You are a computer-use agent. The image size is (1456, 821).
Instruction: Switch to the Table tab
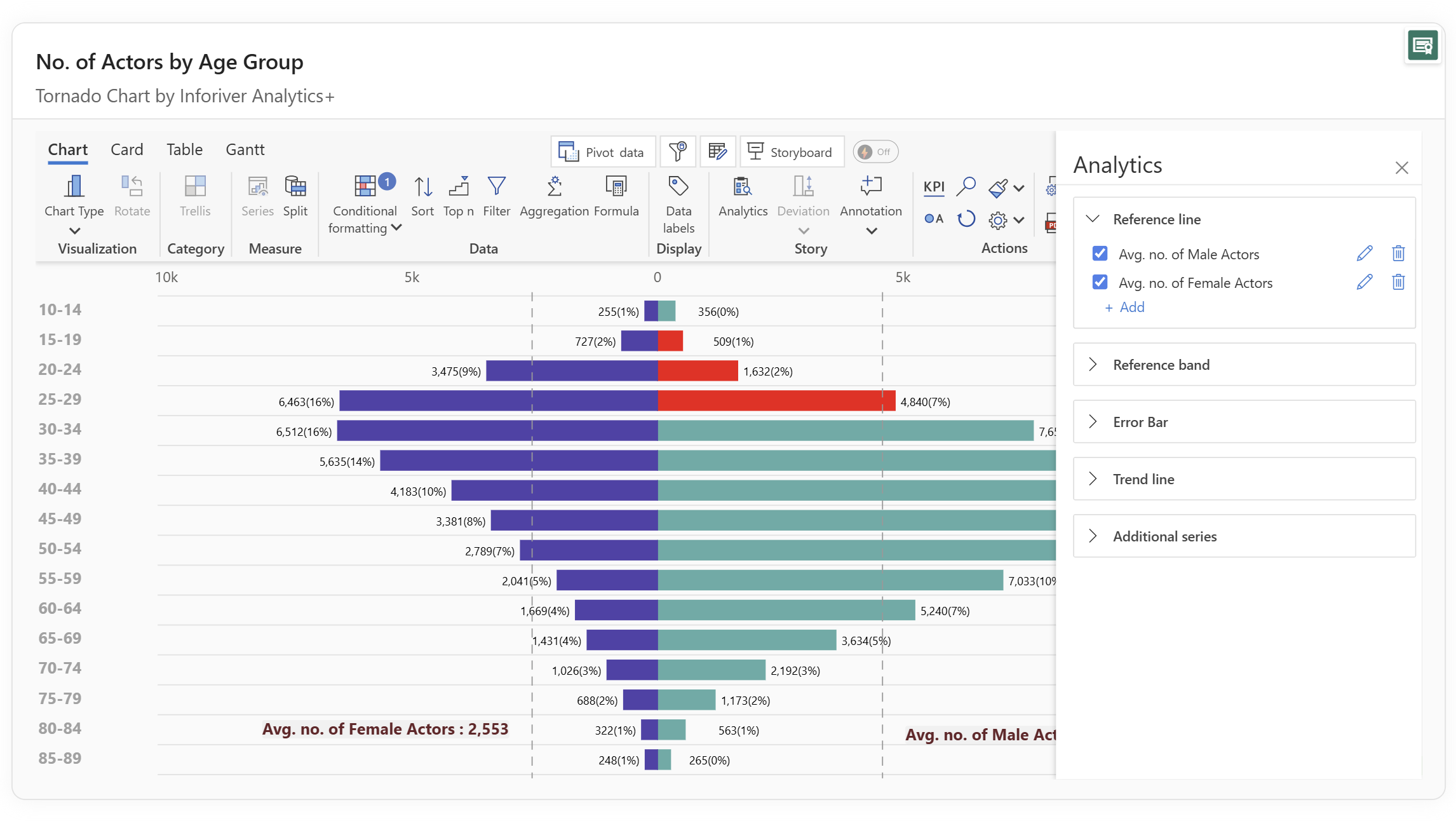pyautogui.click(x=184, y=149)
